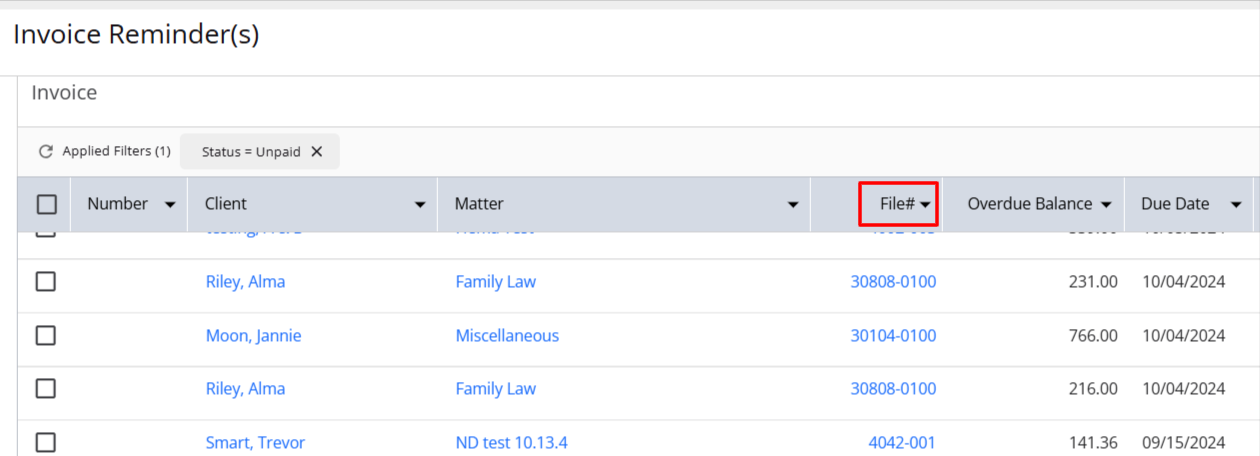The width and height of the screenshot is (1260, 456).
Task: Click file number 4042-001
Action: click(902, 442)
